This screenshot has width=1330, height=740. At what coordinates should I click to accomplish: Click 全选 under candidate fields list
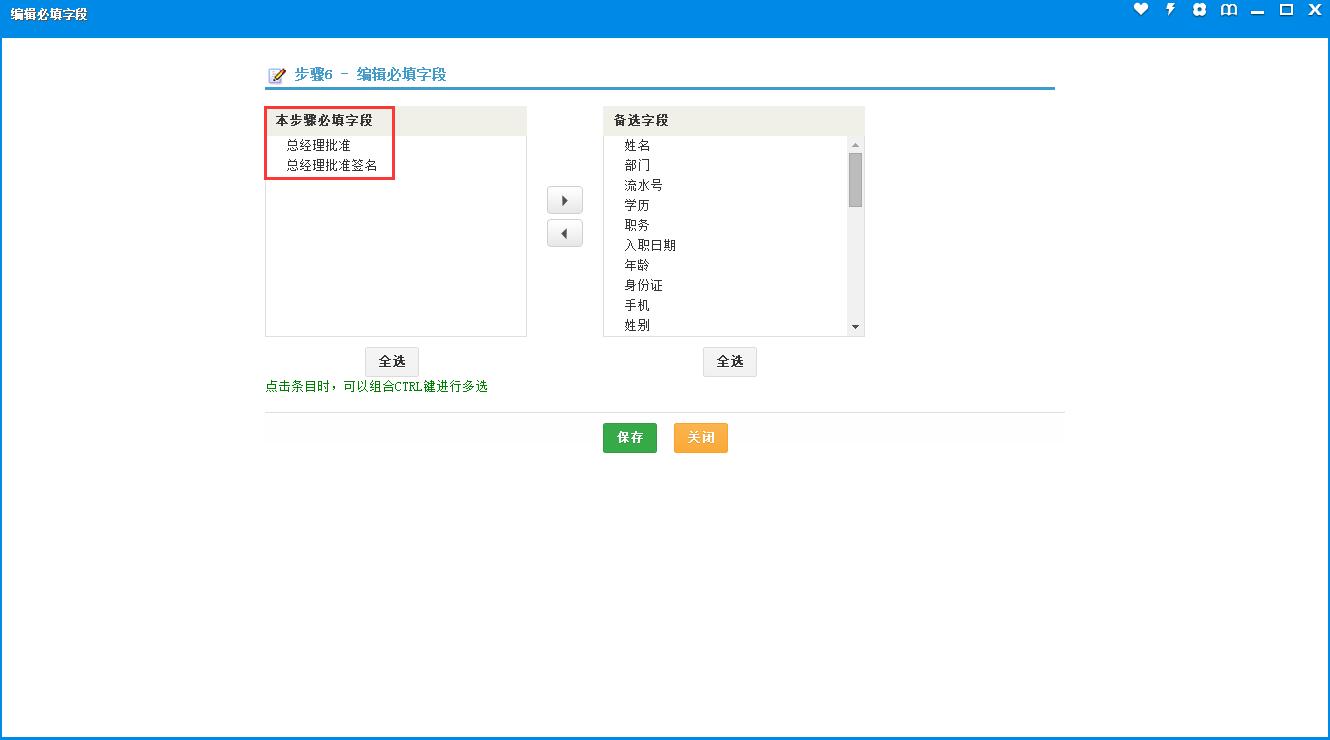point(730,361)
